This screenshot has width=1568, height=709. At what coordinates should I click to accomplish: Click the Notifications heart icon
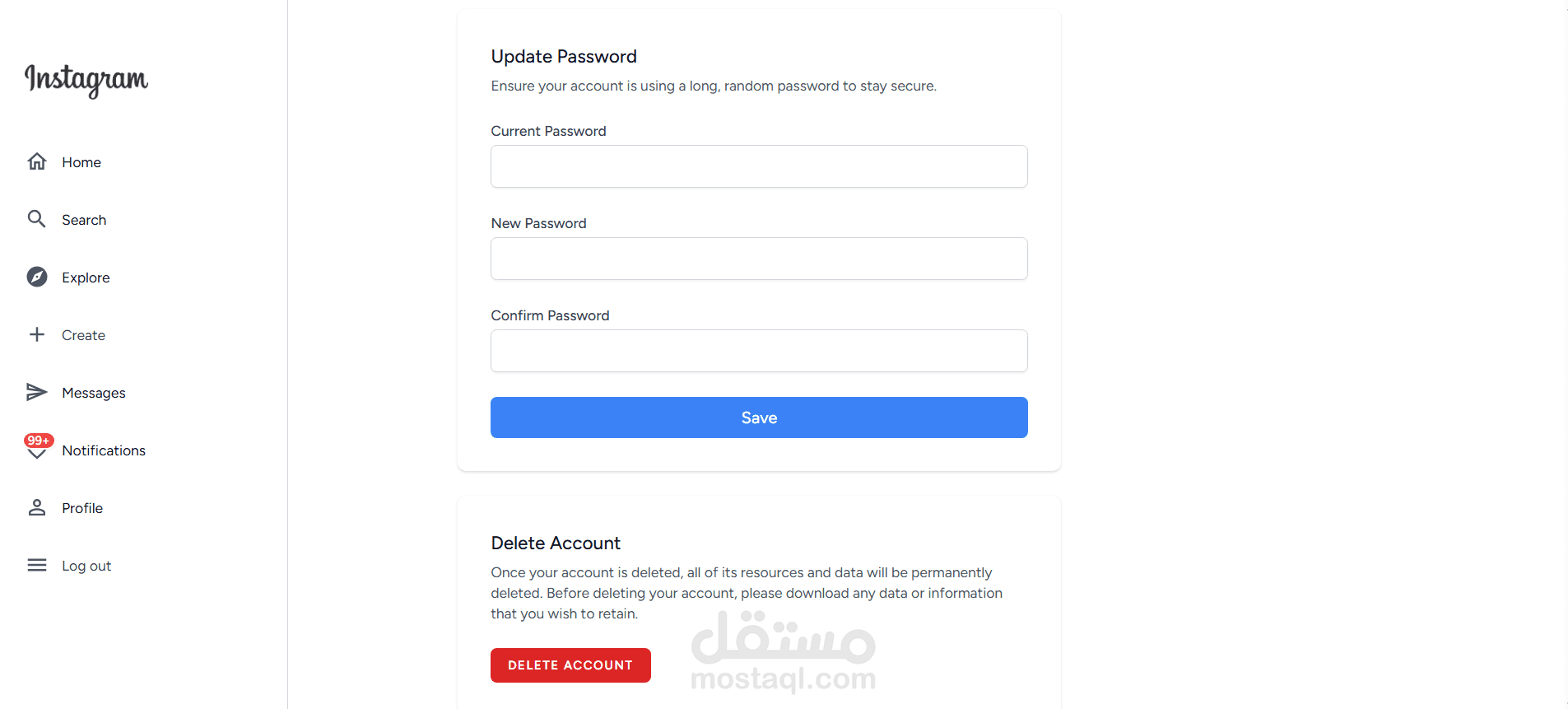coord(37,454)
